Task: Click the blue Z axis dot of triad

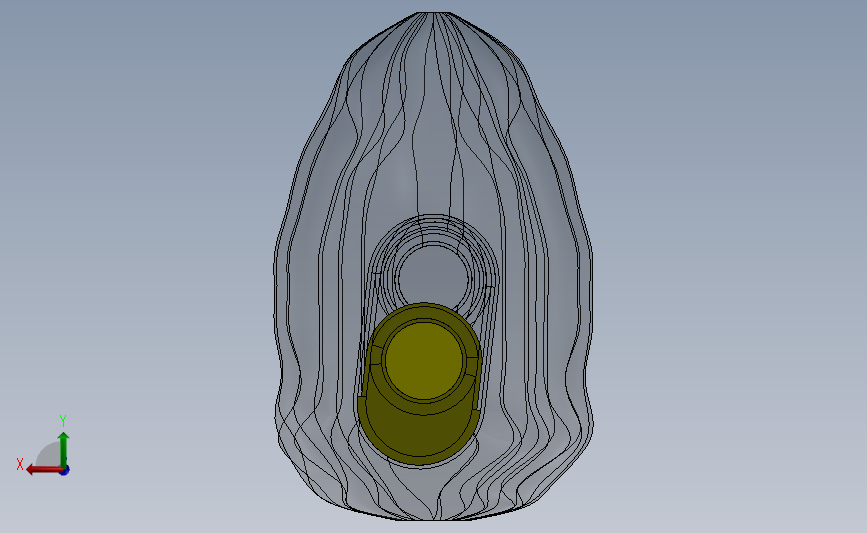Action: coord(65,471)
